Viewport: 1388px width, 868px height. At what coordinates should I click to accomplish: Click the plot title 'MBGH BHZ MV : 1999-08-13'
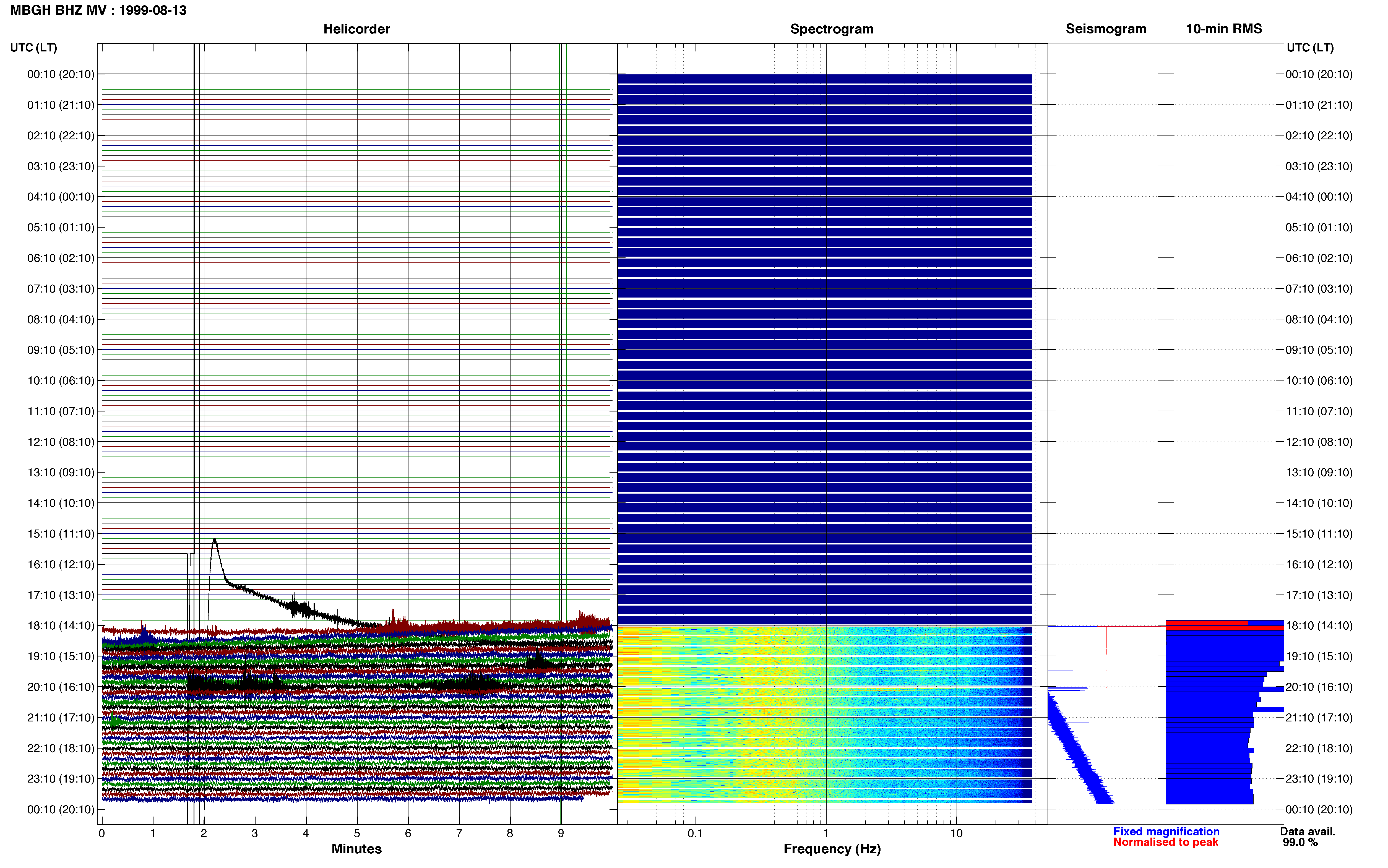click(98, 10)
